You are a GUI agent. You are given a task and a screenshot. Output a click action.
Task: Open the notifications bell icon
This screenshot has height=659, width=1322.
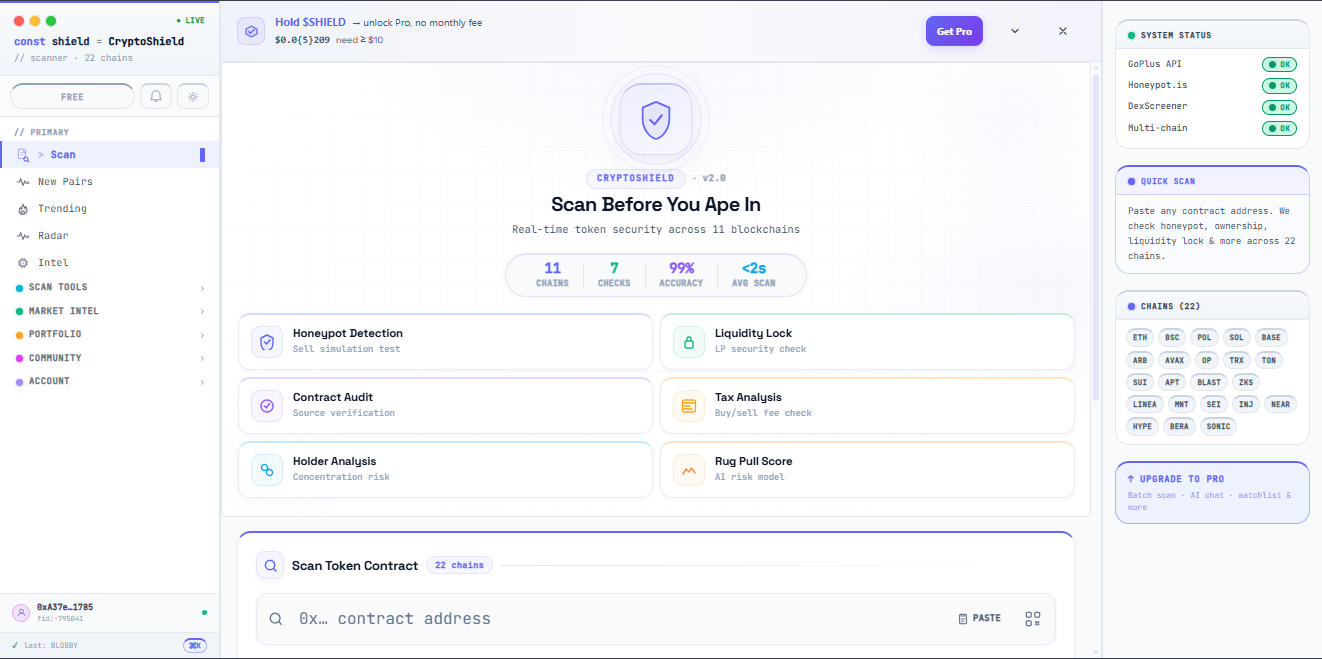(156, 96)
